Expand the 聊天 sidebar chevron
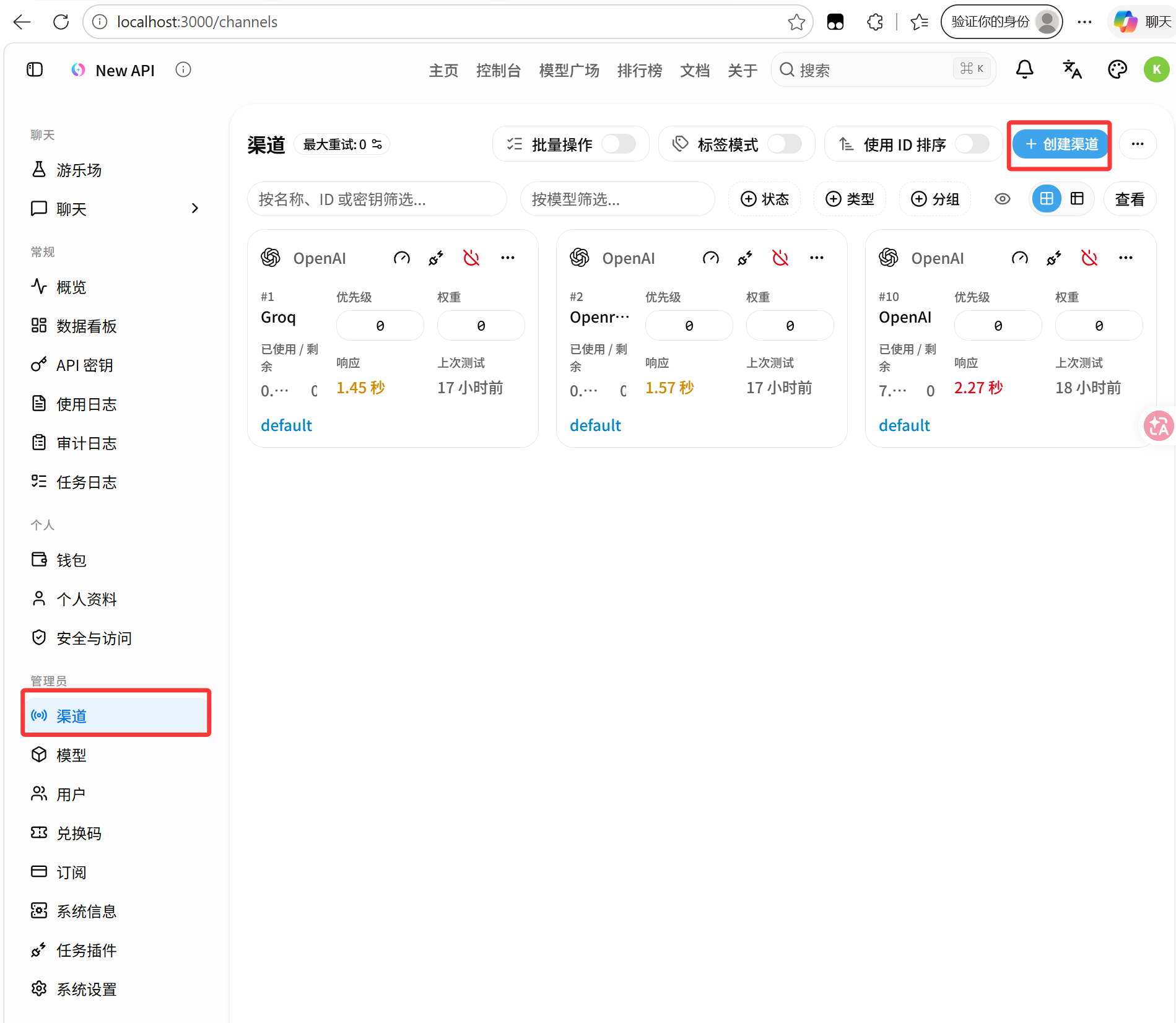Screen dimensions: 1176x1023 195,209
